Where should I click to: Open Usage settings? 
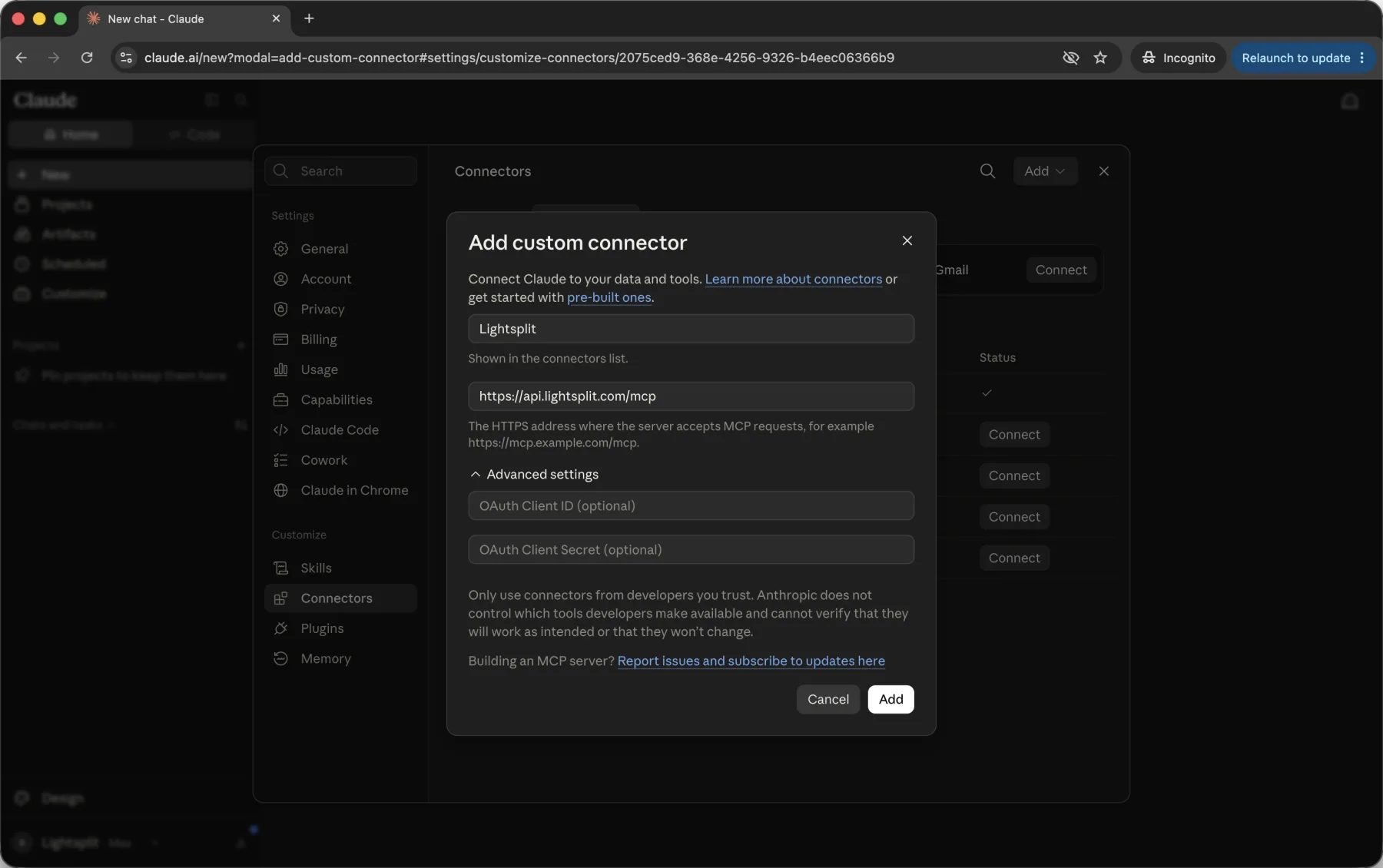pos(340,369)
